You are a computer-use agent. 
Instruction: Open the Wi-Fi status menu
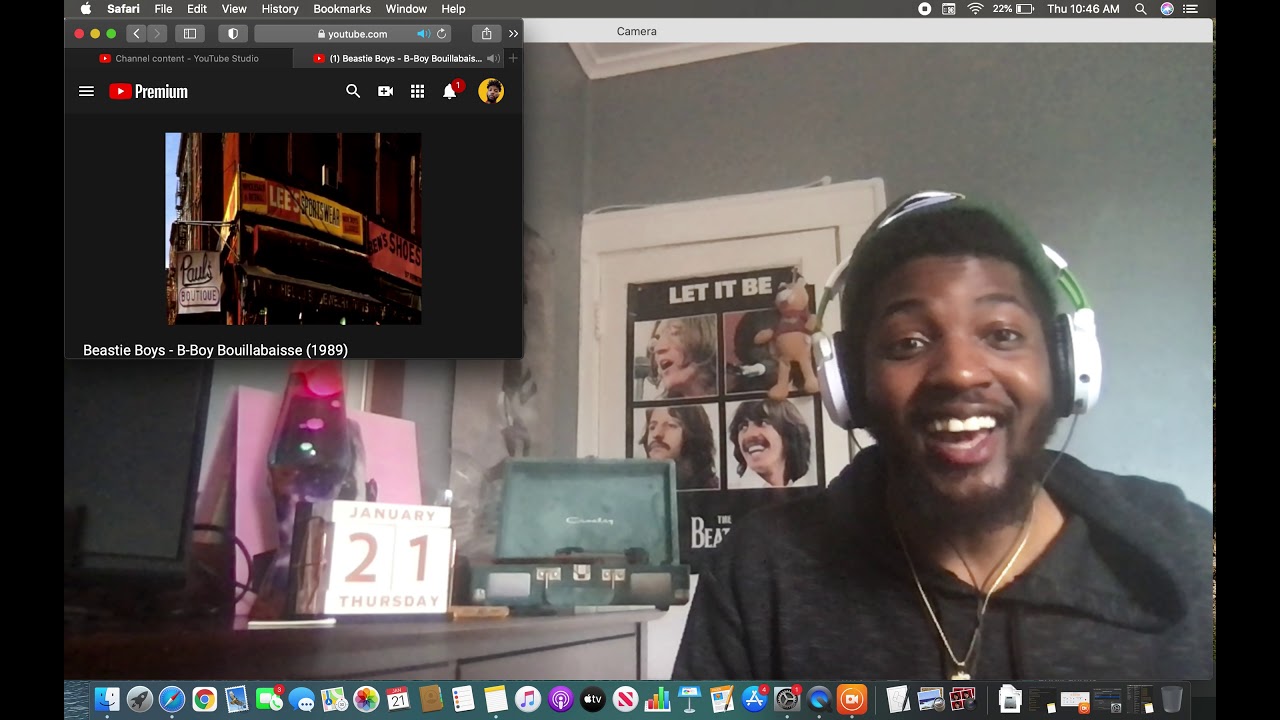[975, 9]
